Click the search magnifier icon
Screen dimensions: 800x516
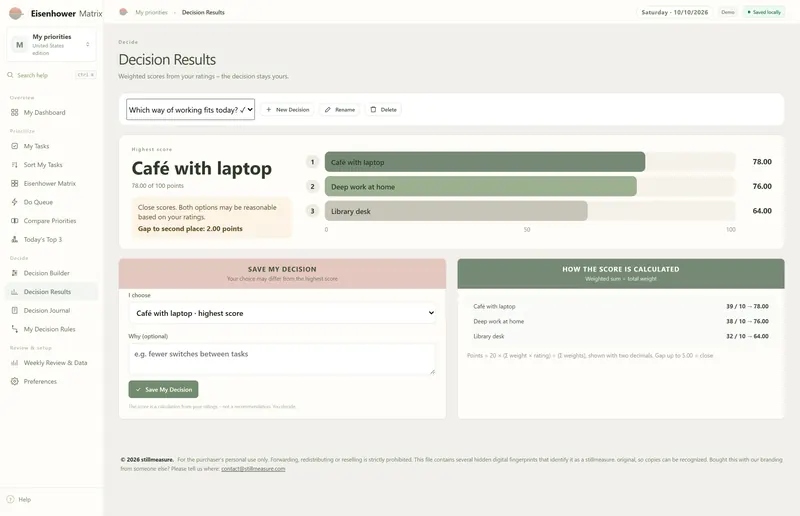click(10, 75)
